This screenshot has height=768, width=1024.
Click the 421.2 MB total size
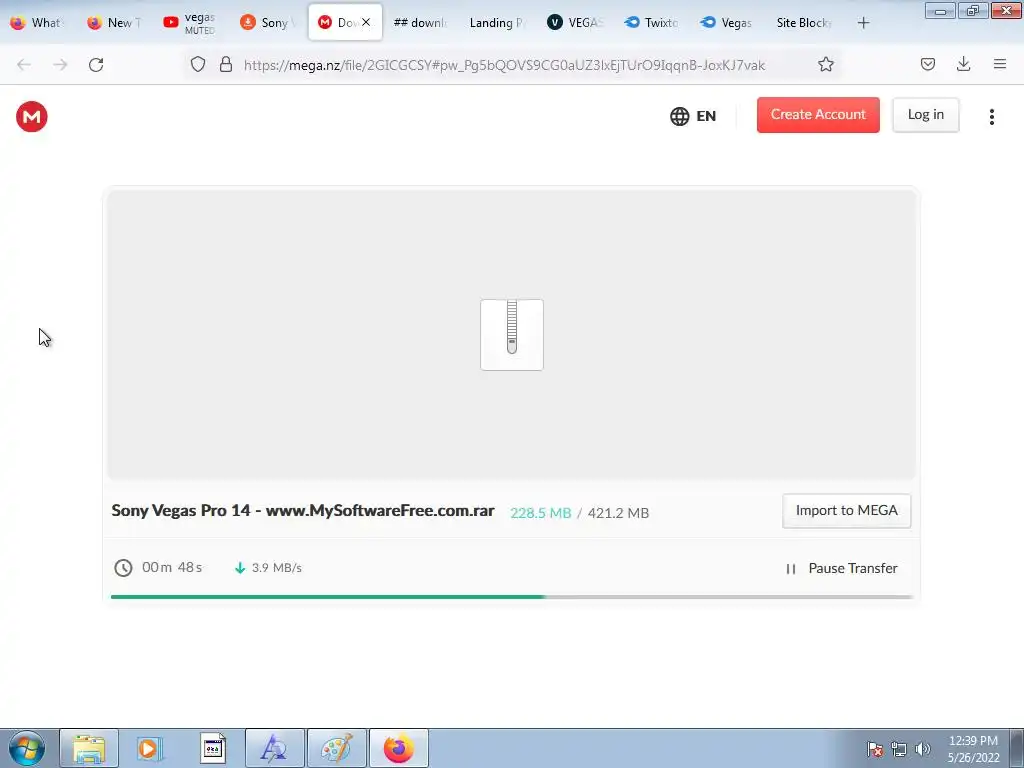(x=618, y=513)
